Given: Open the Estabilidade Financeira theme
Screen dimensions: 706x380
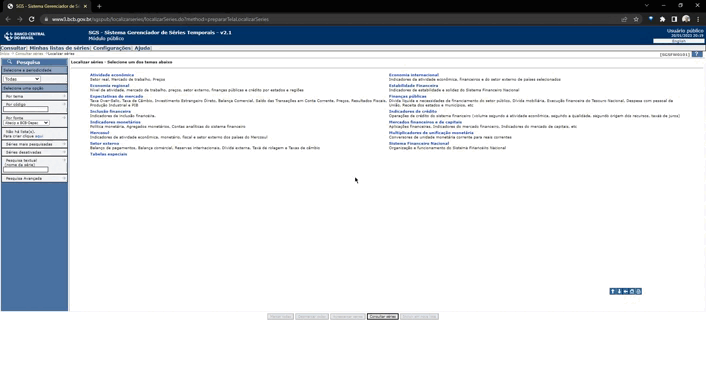Looking at the screenshot, I should (x=413, y=86).
